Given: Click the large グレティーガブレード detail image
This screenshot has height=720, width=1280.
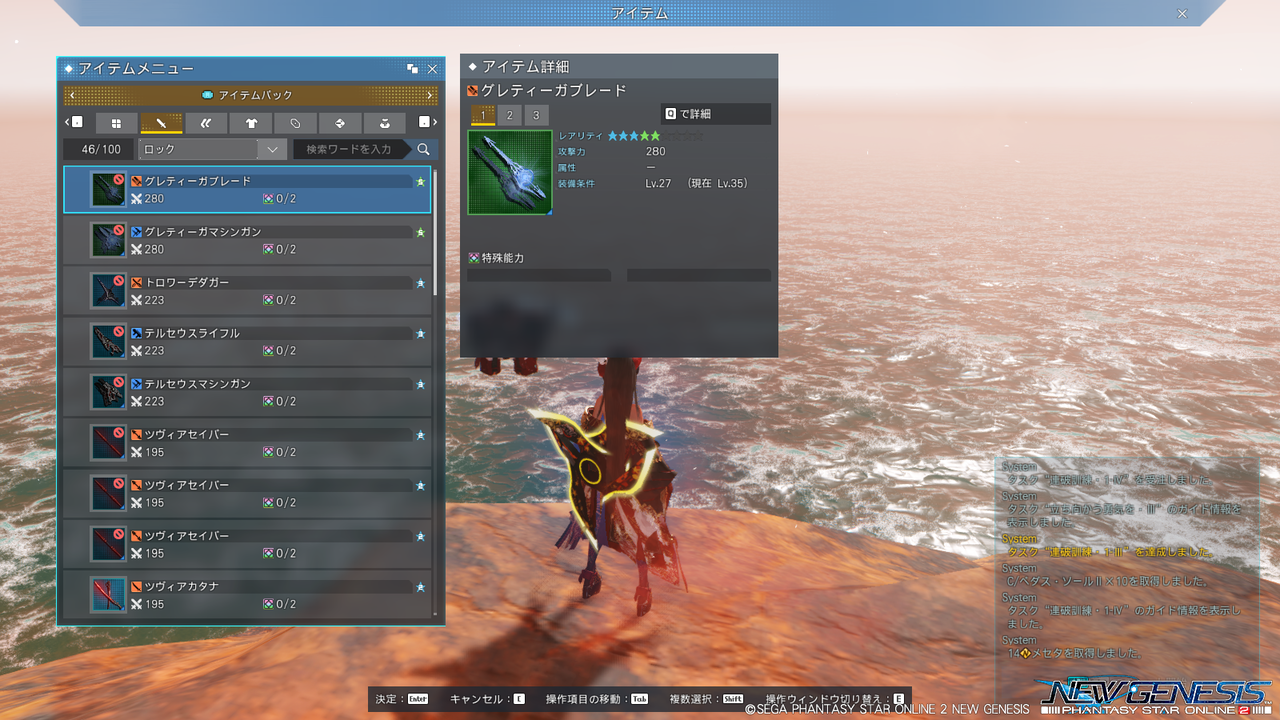Looking at the screenshot, I should click(510, 172).
